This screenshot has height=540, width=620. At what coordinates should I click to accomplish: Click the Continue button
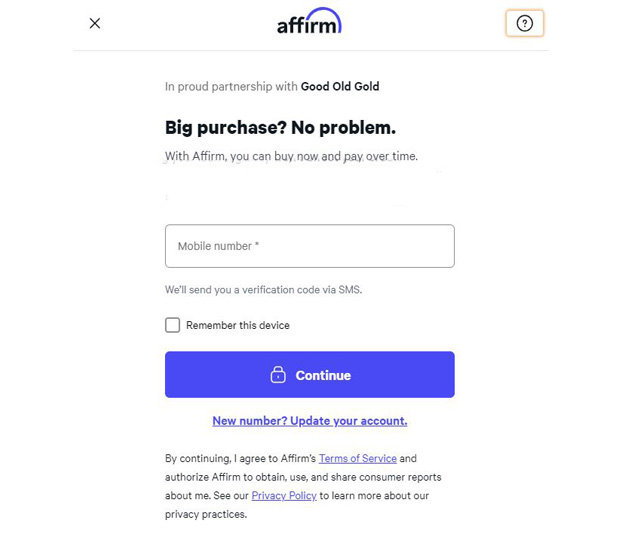[x=310, y=374]
